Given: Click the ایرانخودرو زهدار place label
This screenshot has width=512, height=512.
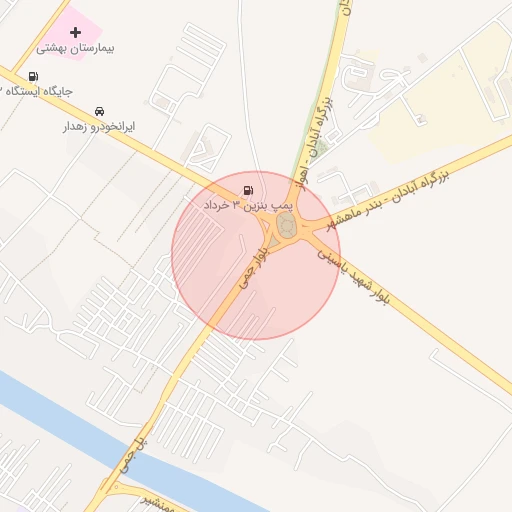Looking at the screenshot, I should pos(99,127).
